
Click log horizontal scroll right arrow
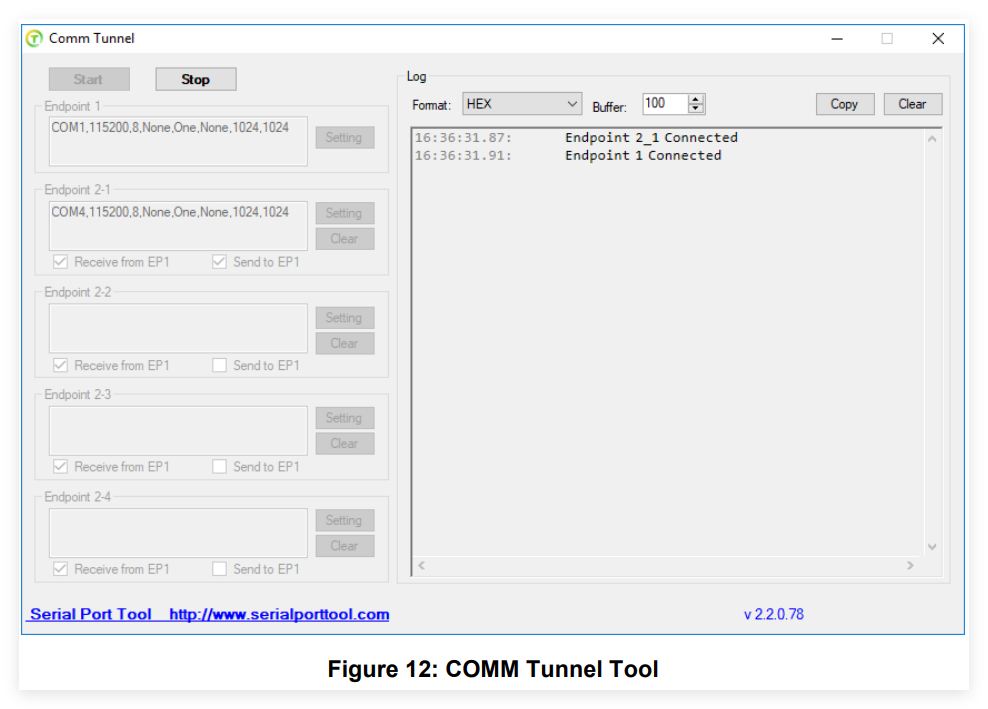[910, 565]
